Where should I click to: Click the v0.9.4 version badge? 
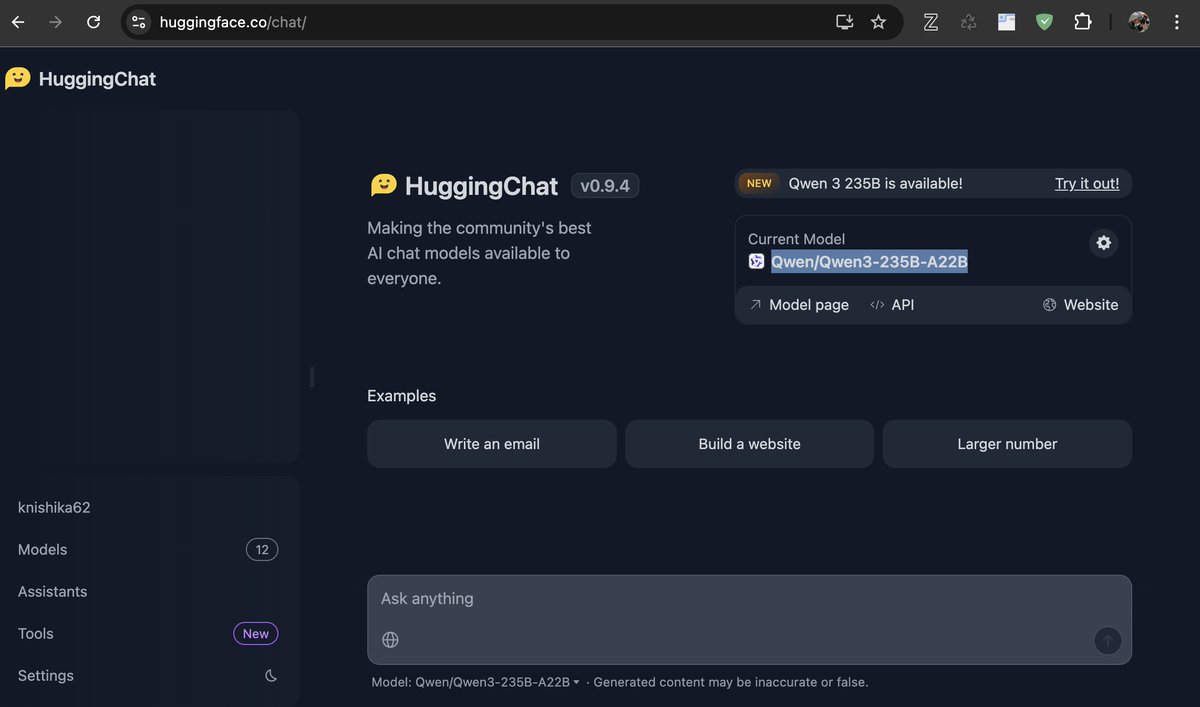pos(605,186)
